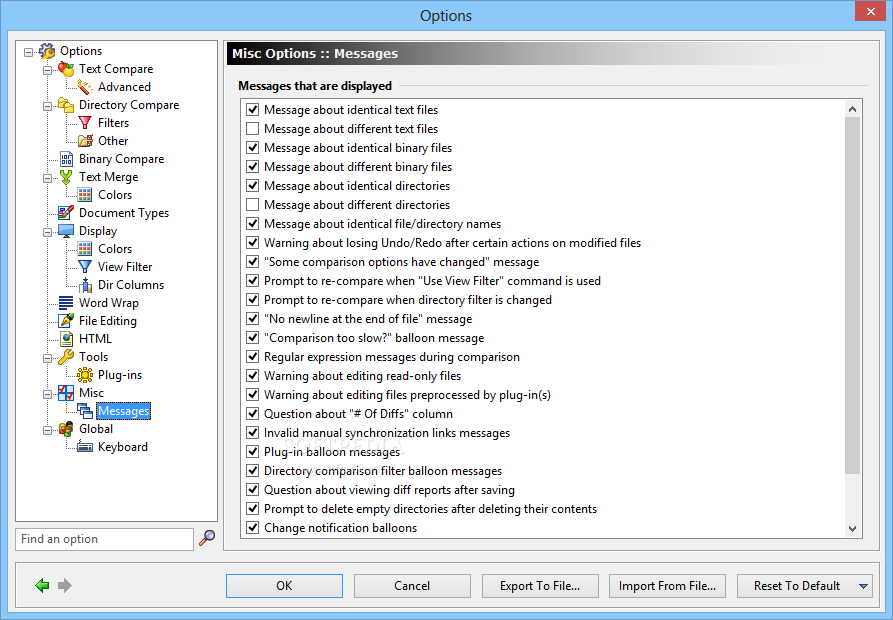Click the Other folder icon

(85, 141)
